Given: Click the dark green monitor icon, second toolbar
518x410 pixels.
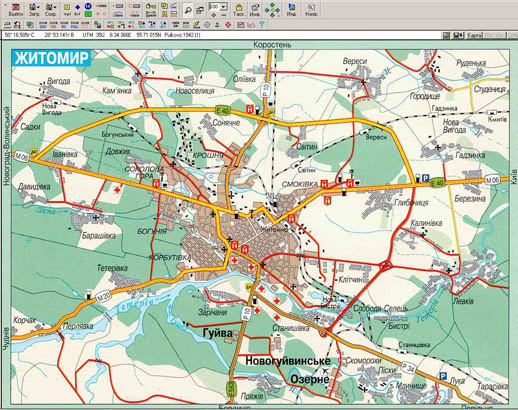Looking at the screenshot, I should click(x=98, y=25).
